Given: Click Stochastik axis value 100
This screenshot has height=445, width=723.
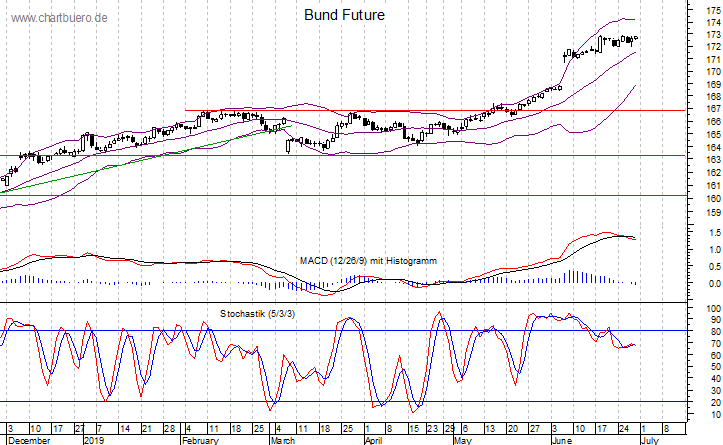Looking at the screenshot, I should (714, 309).
